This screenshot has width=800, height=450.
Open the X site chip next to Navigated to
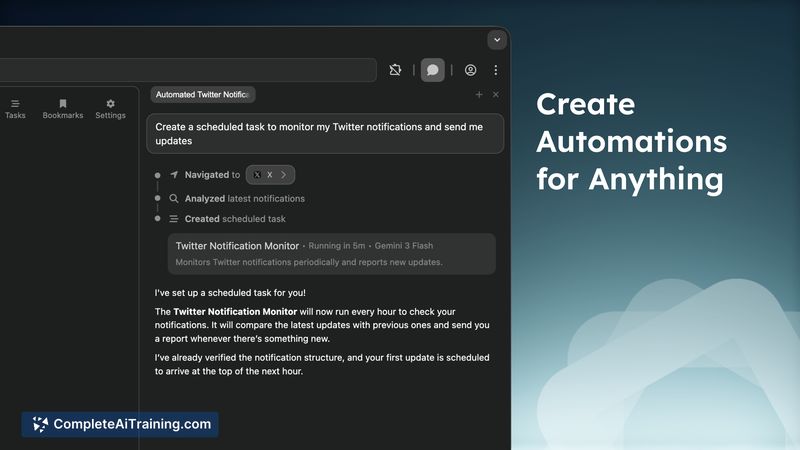(x=270, y=174)
